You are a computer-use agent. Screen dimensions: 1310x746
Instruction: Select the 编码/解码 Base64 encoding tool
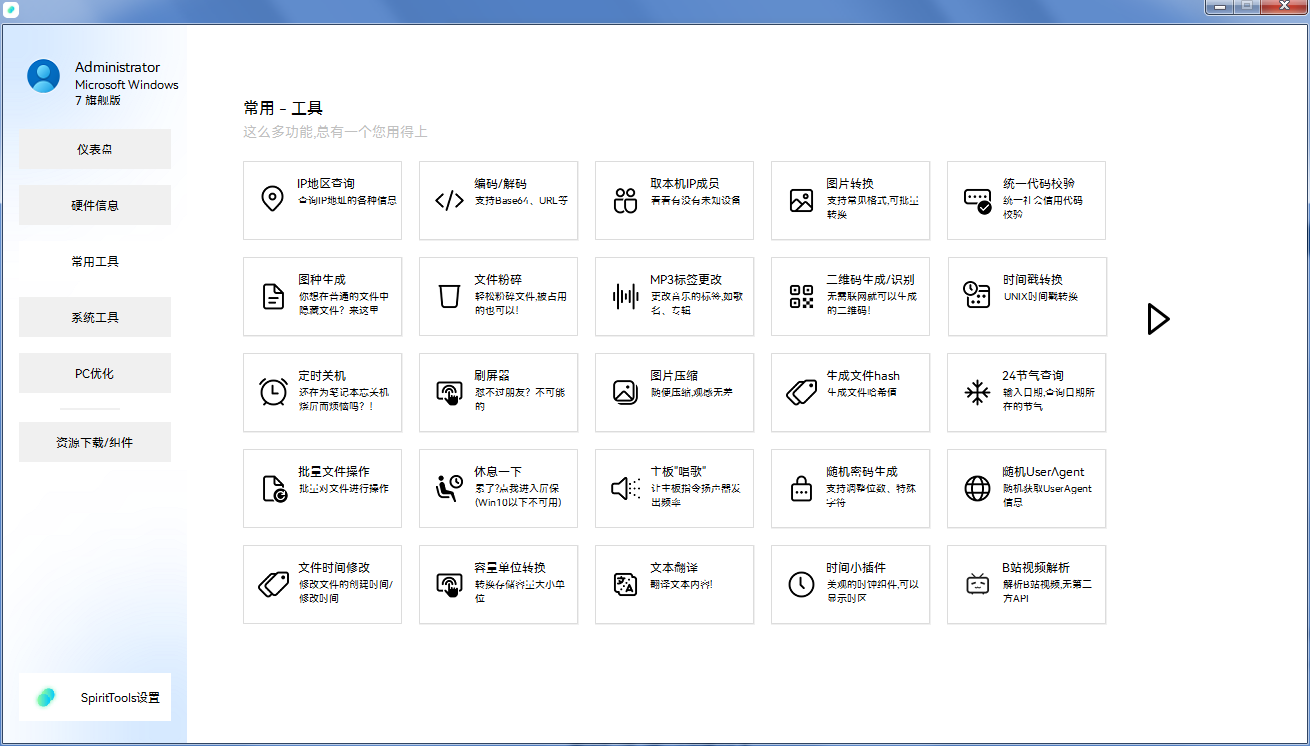click(498, 200)
